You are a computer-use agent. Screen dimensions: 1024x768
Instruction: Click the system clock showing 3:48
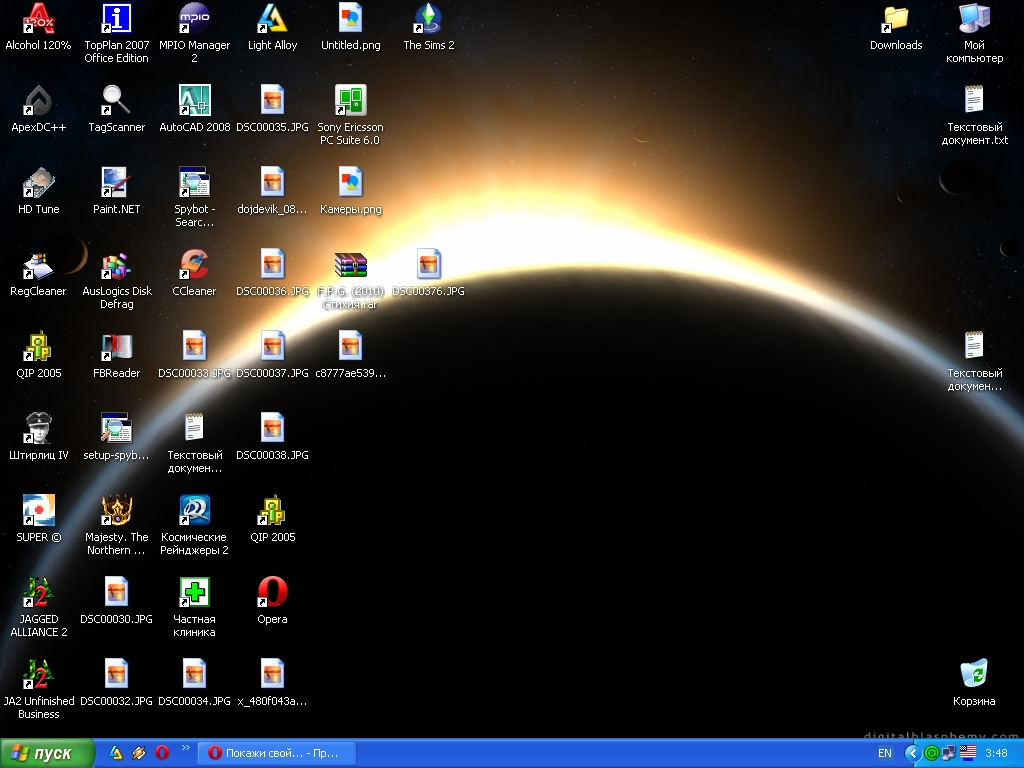[x=996, y=753]
